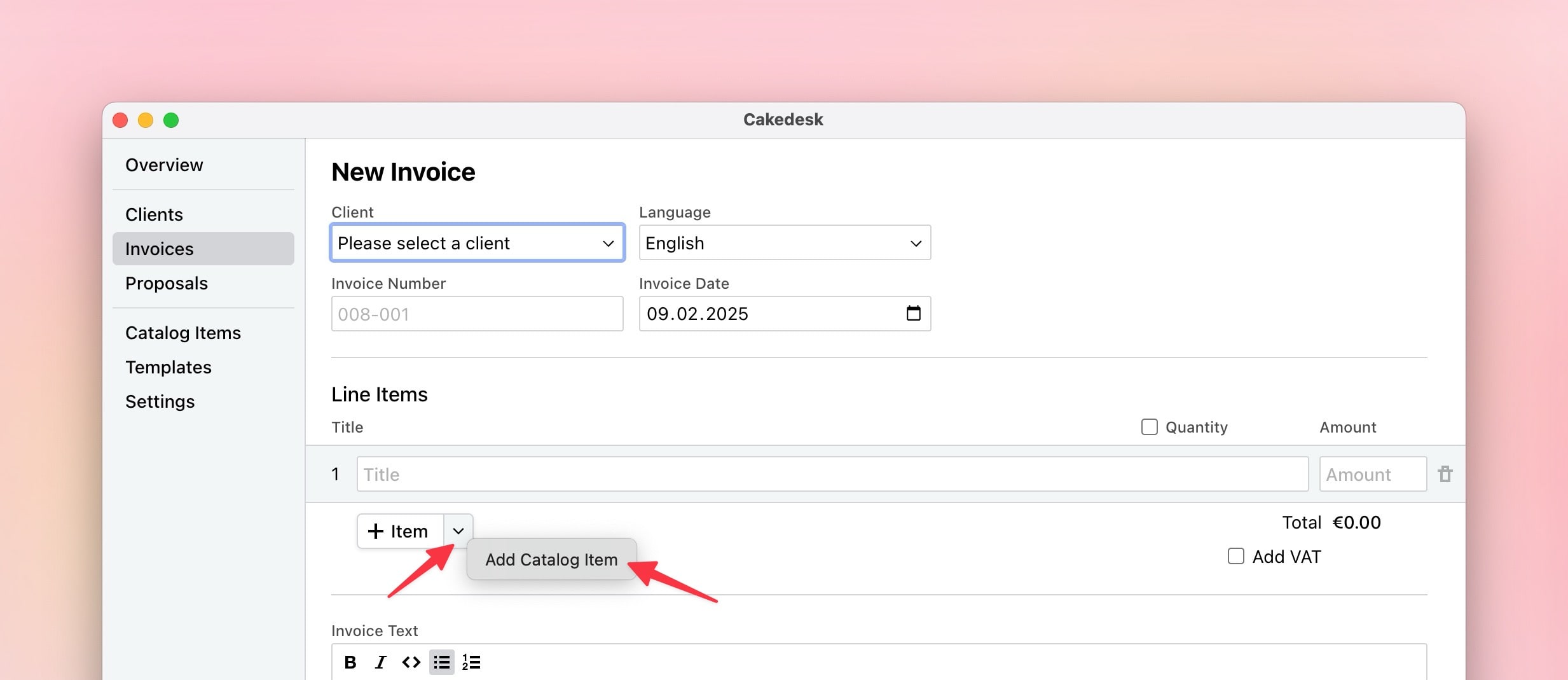Image resolution: width=1568 pixels, height=680 pixels.
Task: Focus the line item Amount field
Action: click(1372, 475)
